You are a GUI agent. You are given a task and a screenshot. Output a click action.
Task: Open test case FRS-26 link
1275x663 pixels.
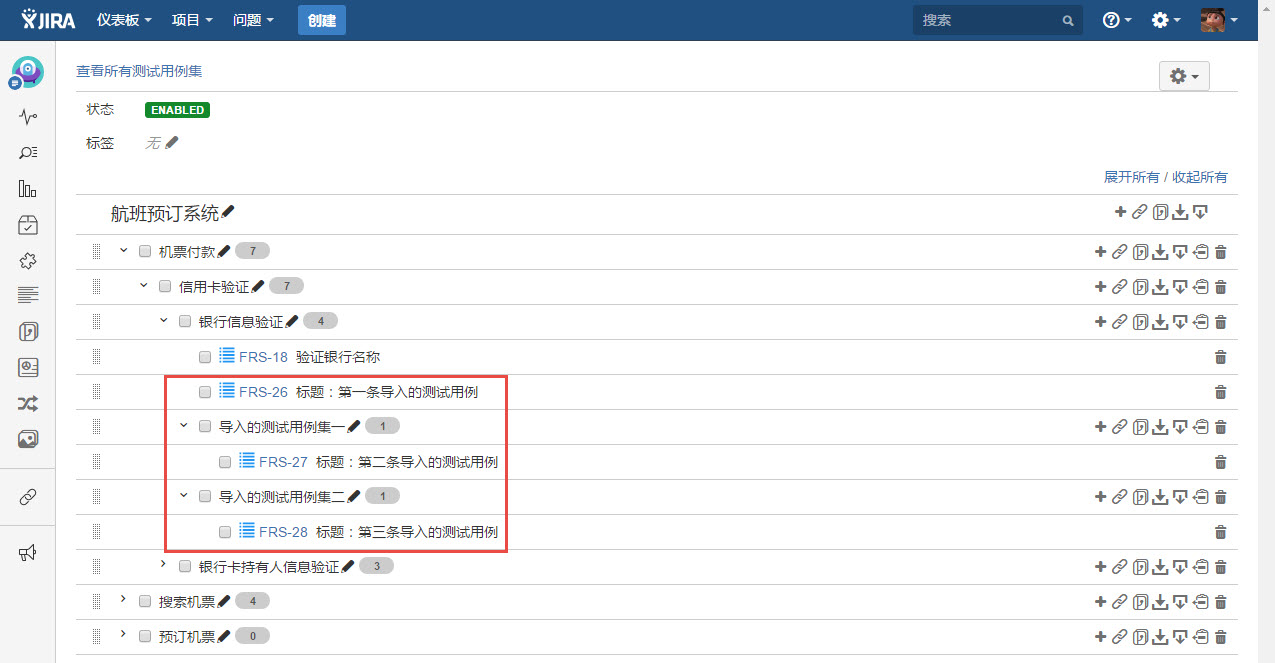click(263, 392)
